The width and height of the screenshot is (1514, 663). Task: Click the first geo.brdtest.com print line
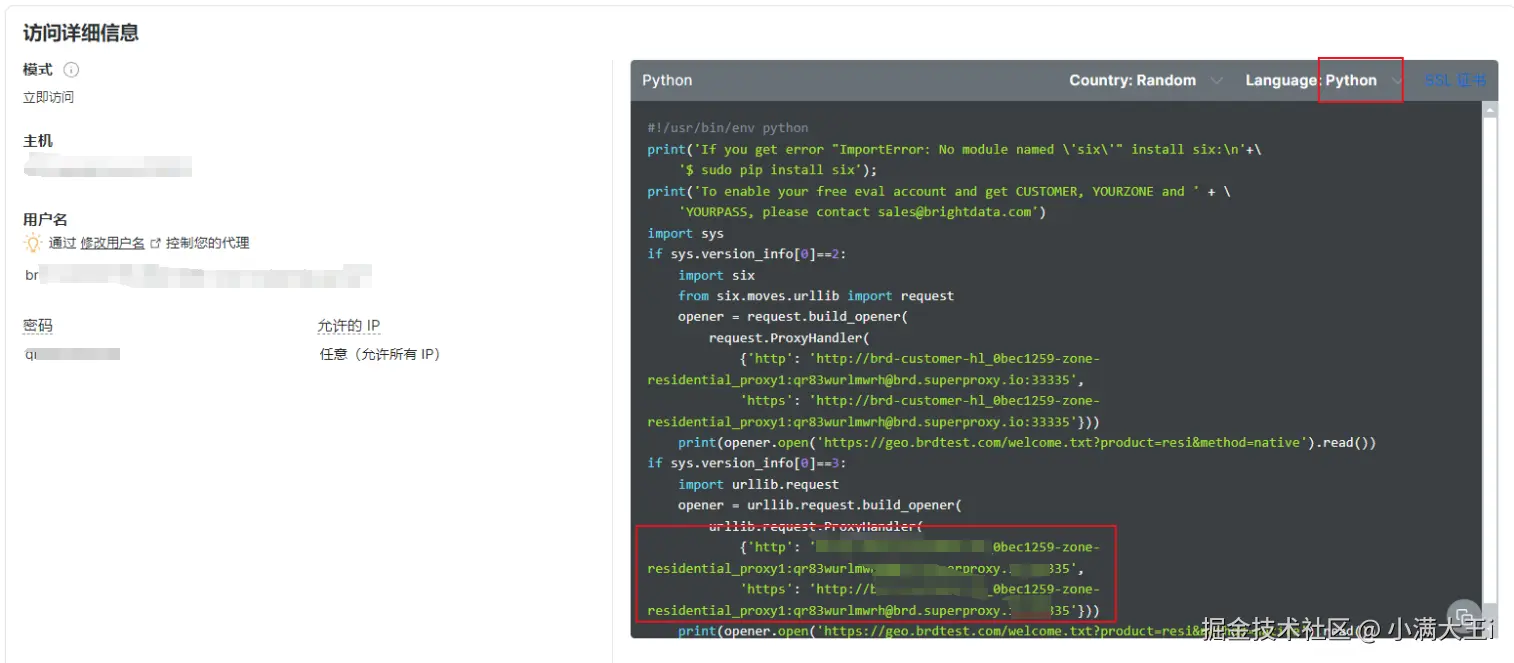(x=1027, y=442)
